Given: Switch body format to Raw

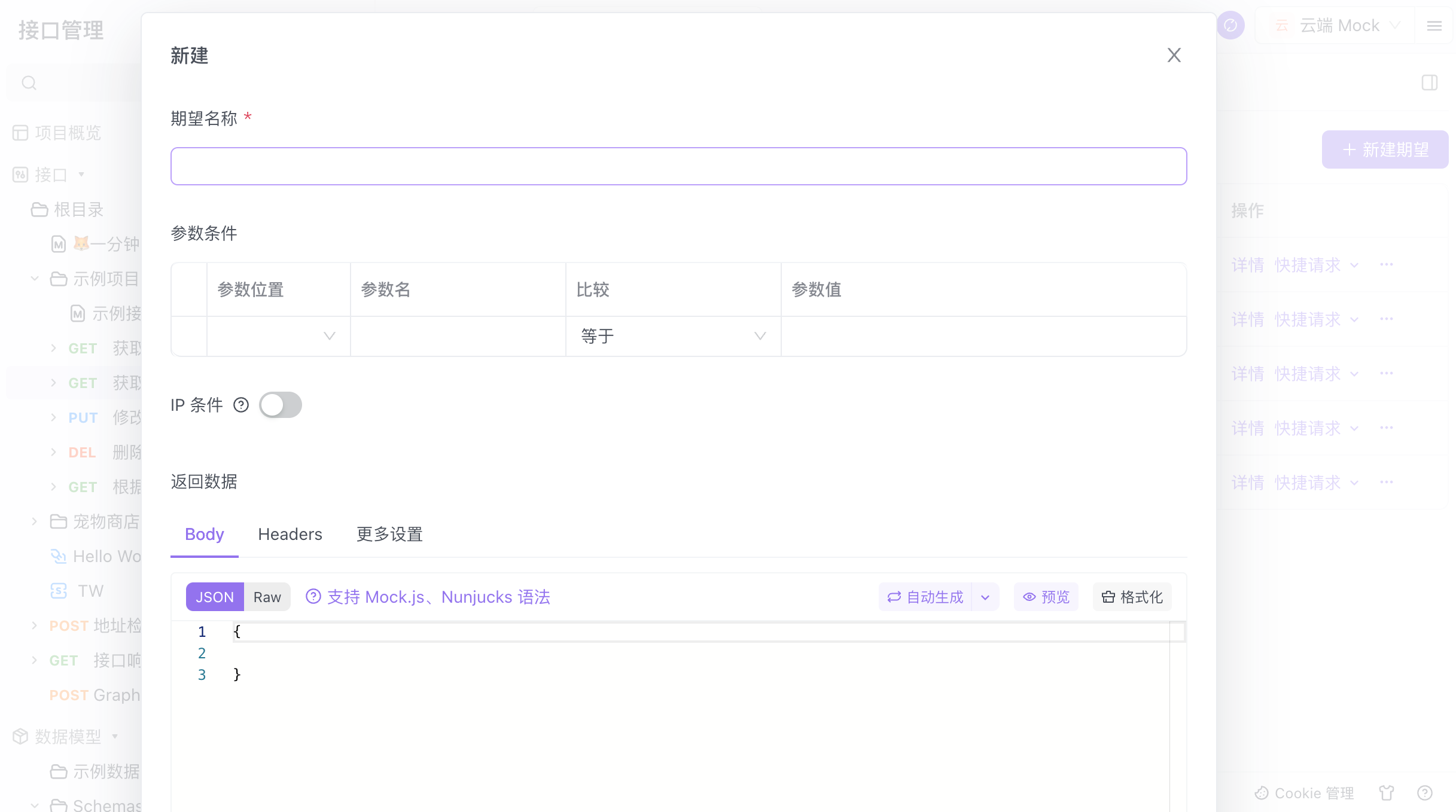Looking at the screenshot, I should [267, 597].
